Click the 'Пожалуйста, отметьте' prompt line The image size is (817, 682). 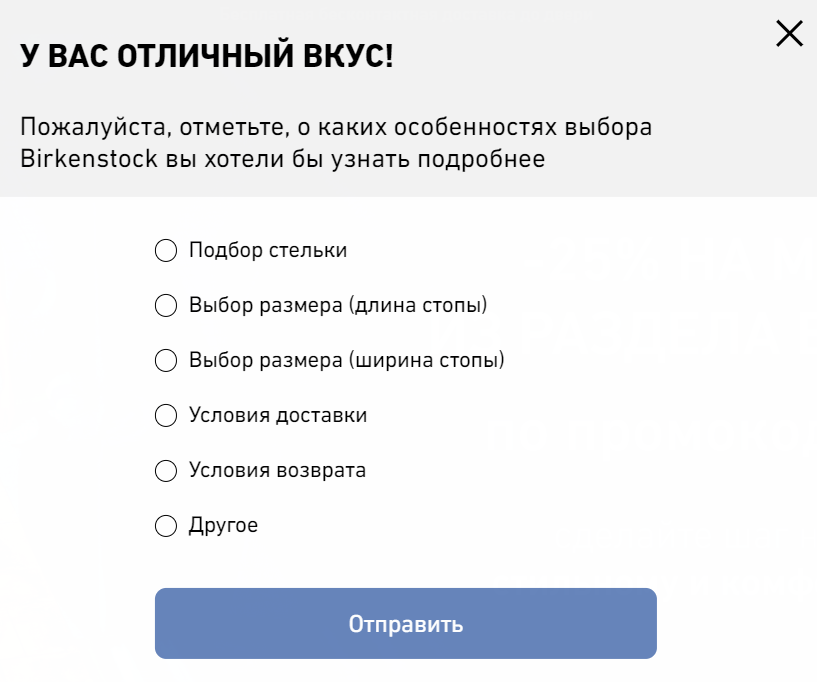coord(130,128)
